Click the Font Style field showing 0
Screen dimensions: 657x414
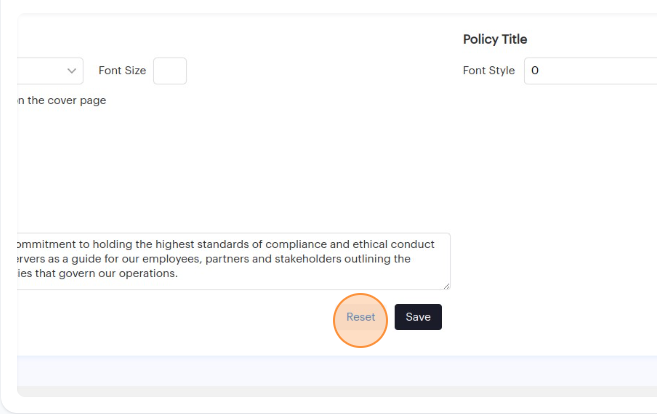click(x=590, y=71)
